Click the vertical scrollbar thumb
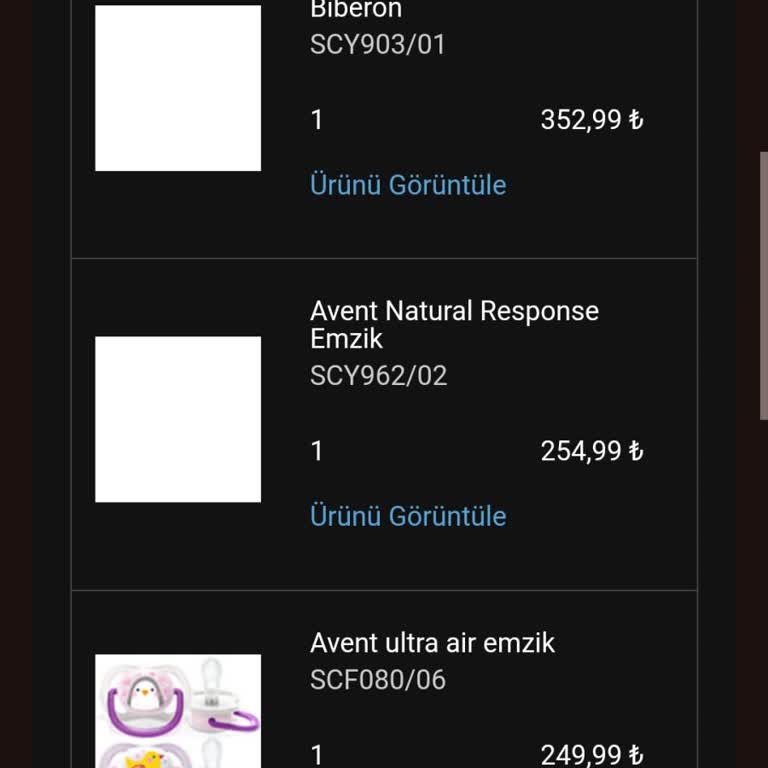Viewport: 768px width, 768px height. pyautogui.click(x=763, y=285)
